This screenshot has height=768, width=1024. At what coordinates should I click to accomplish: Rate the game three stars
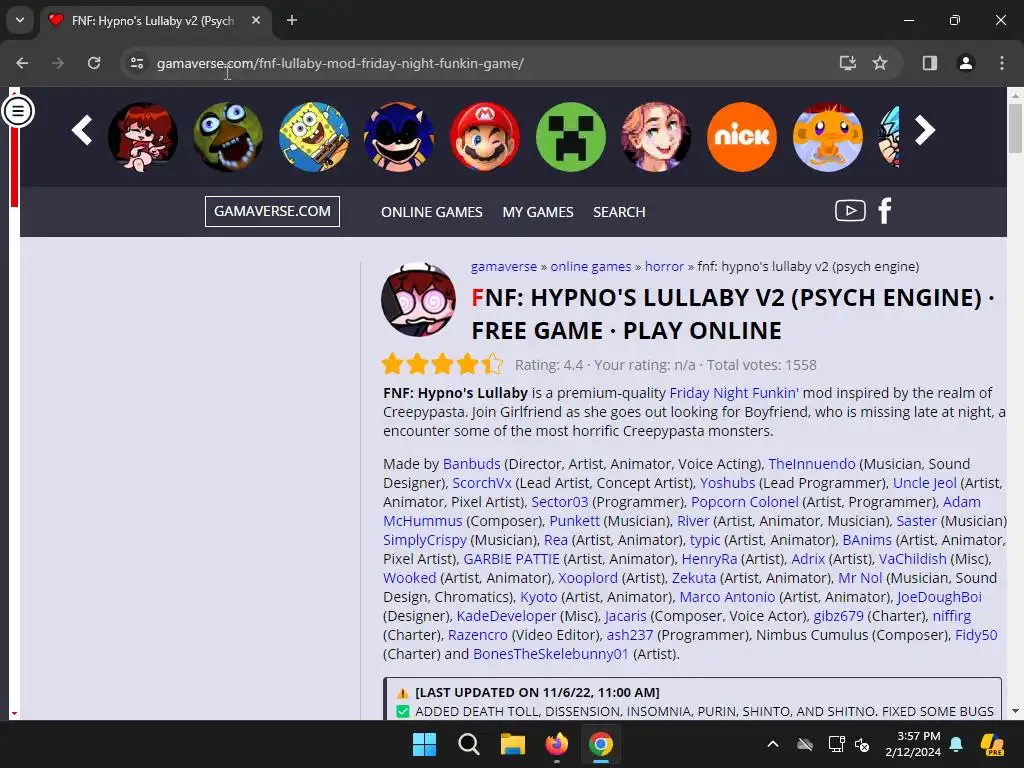[x=443, y=364]
